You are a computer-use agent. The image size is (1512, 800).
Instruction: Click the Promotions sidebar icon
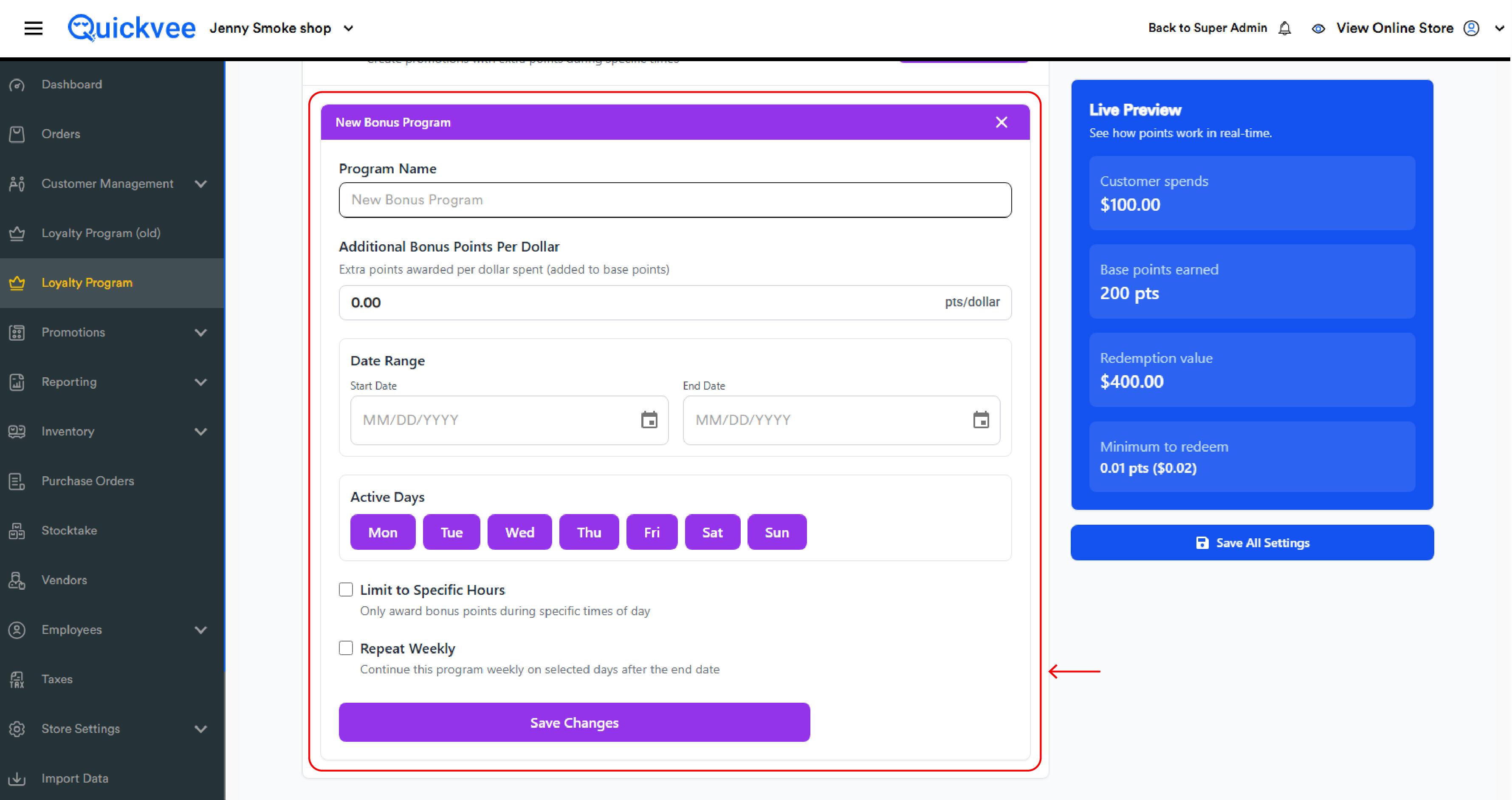click(x=17, y=332)
